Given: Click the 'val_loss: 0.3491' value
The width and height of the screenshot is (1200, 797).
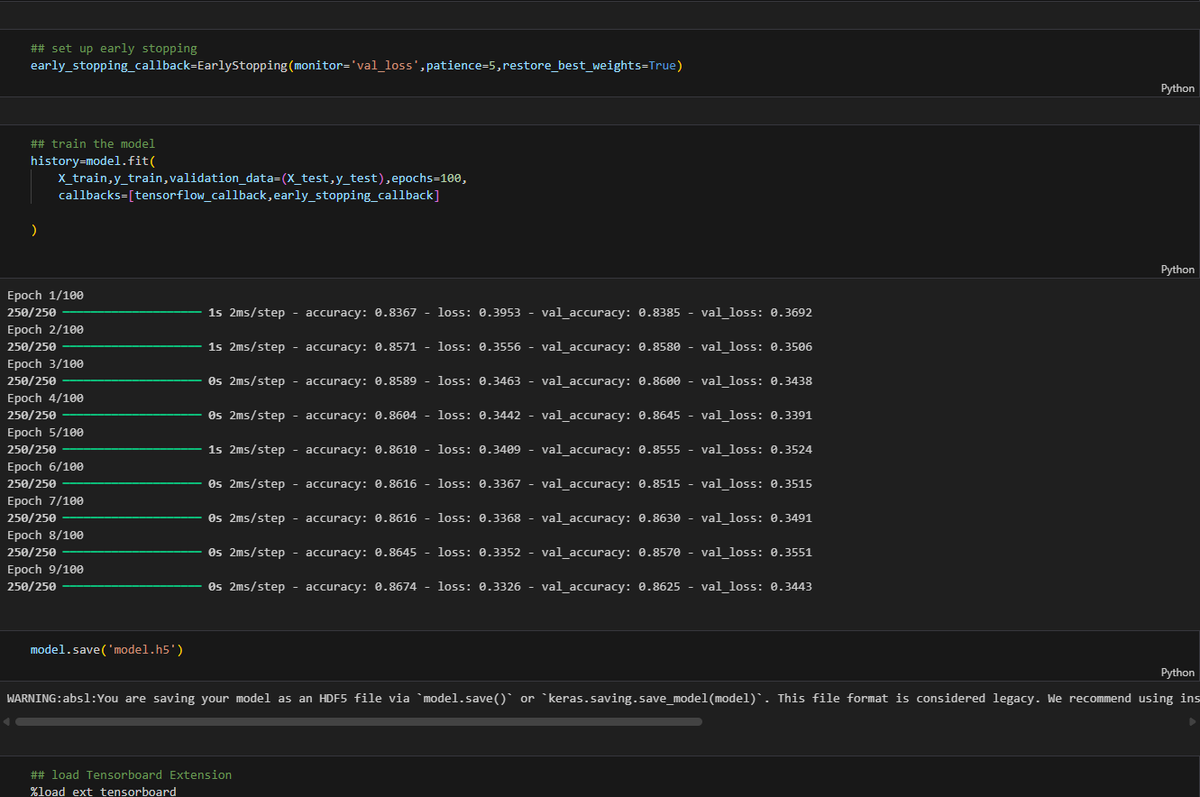Looking at the screenshot, I should pyautogui.click(x=757, y=518).
